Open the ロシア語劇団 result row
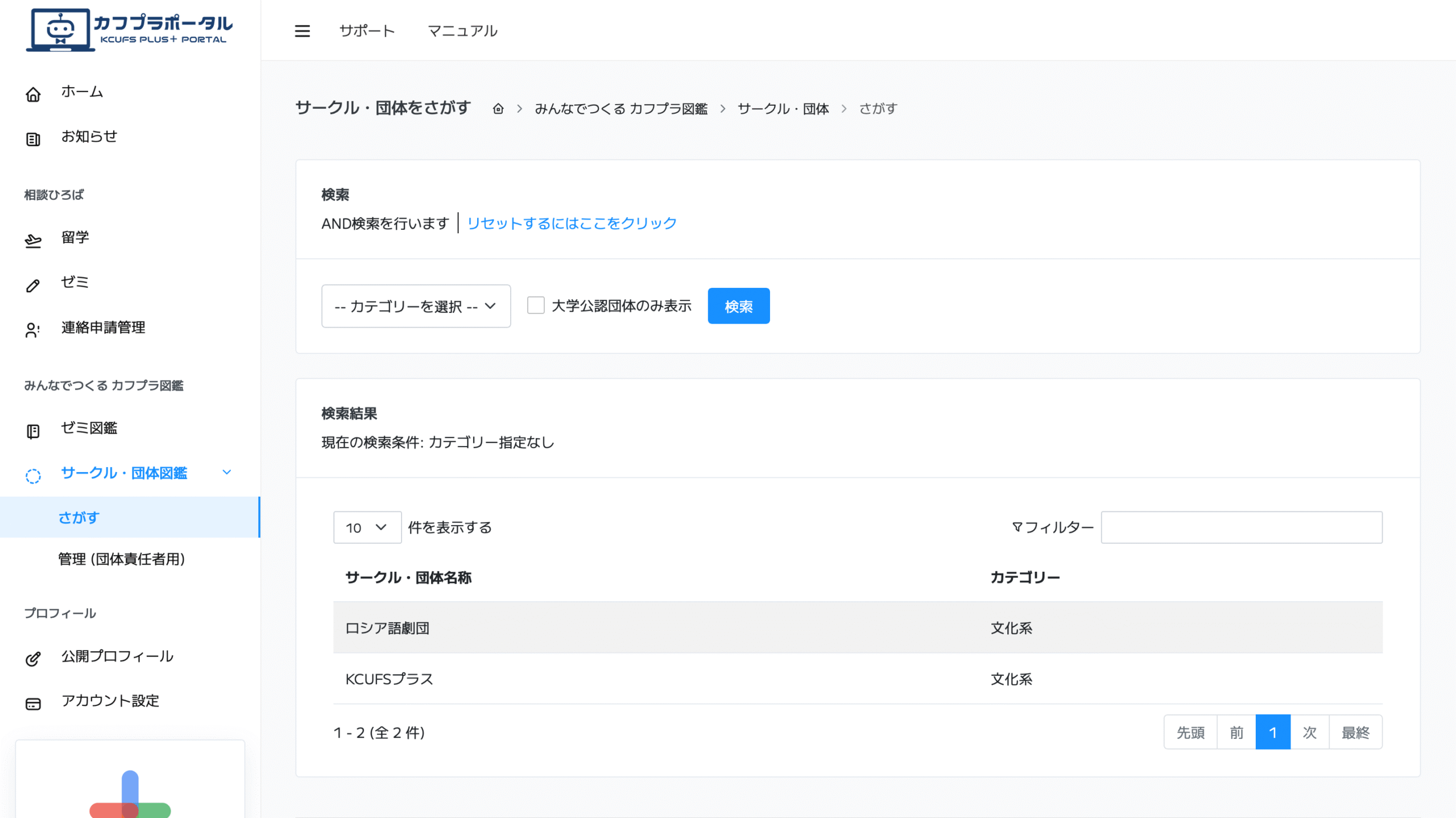Screen dimensions: 1456x818 tap(387, 627)
